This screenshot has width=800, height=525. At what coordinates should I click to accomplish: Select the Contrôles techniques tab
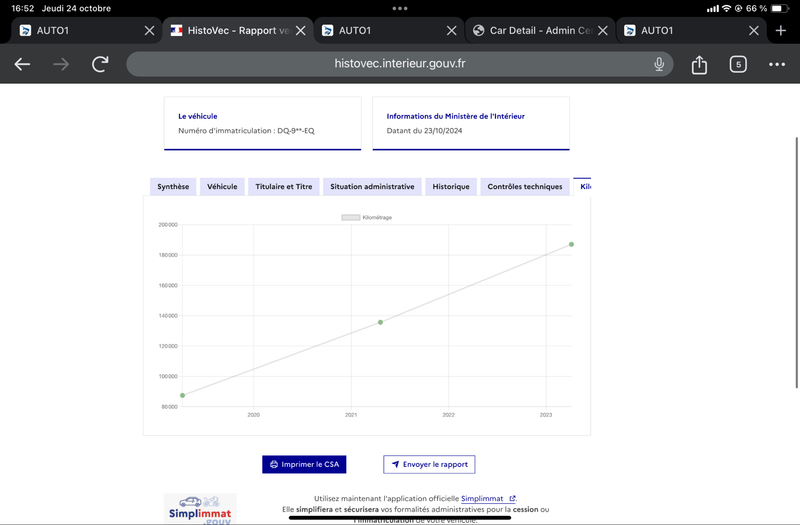click(x=524, y=187)
